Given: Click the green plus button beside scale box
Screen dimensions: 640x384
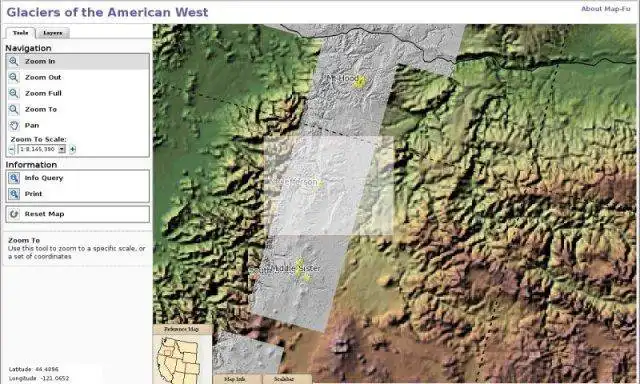Looking at the screenshot, I should [x=72, y=149].
